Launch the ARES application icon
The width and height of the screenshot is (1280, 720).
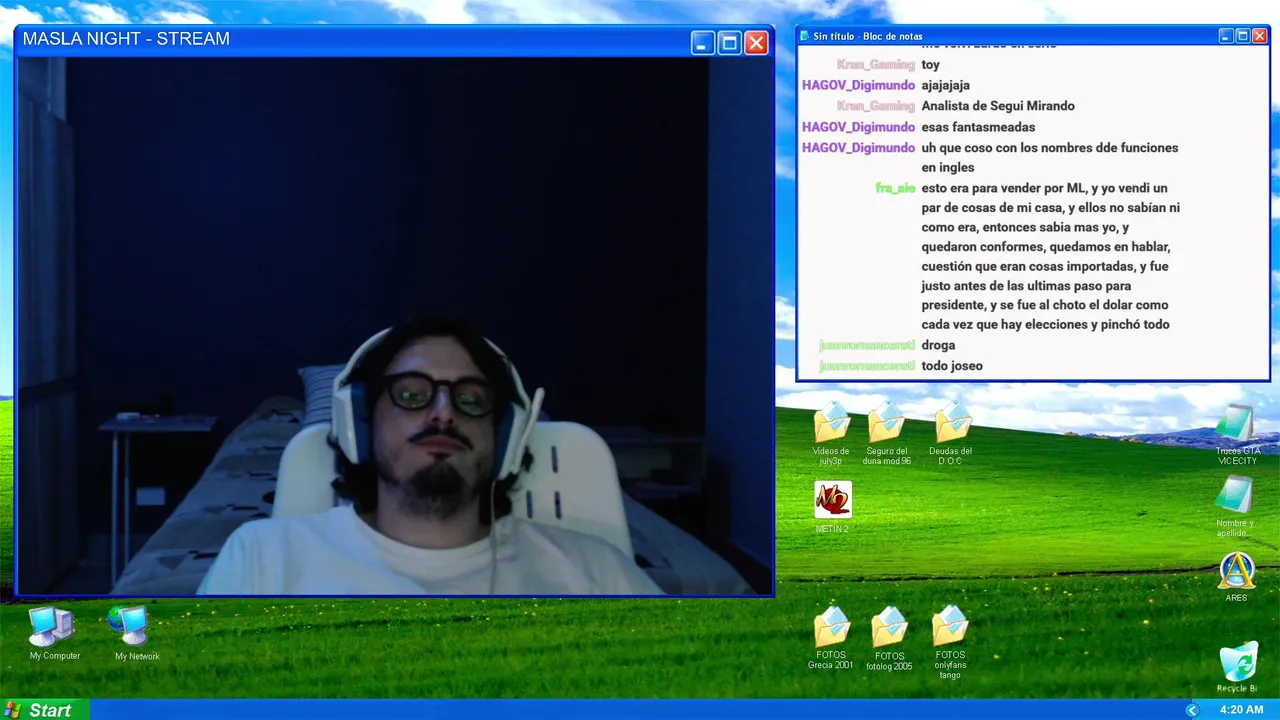pos(1237,577)
